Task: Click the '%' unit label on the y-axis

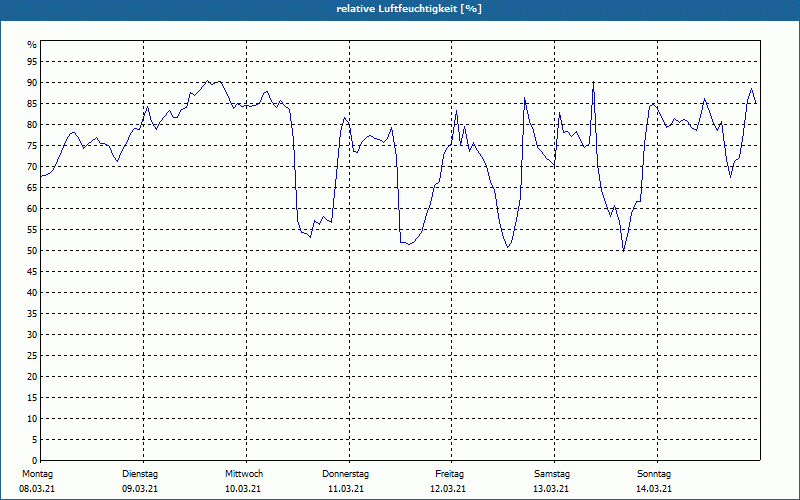Action: [32, 45]
